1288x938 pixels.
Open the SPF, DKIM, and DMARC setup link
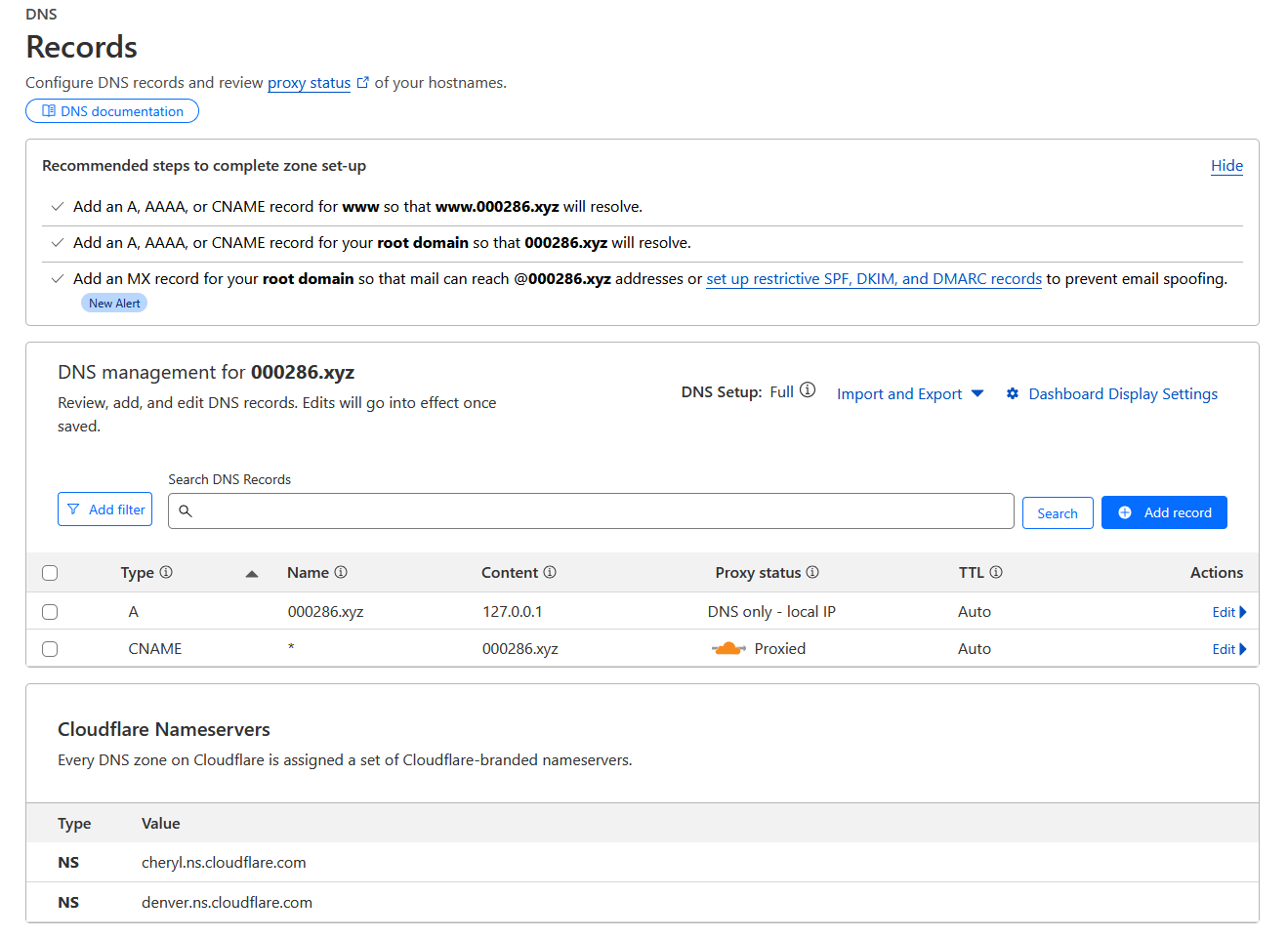[x=873, y=278]
